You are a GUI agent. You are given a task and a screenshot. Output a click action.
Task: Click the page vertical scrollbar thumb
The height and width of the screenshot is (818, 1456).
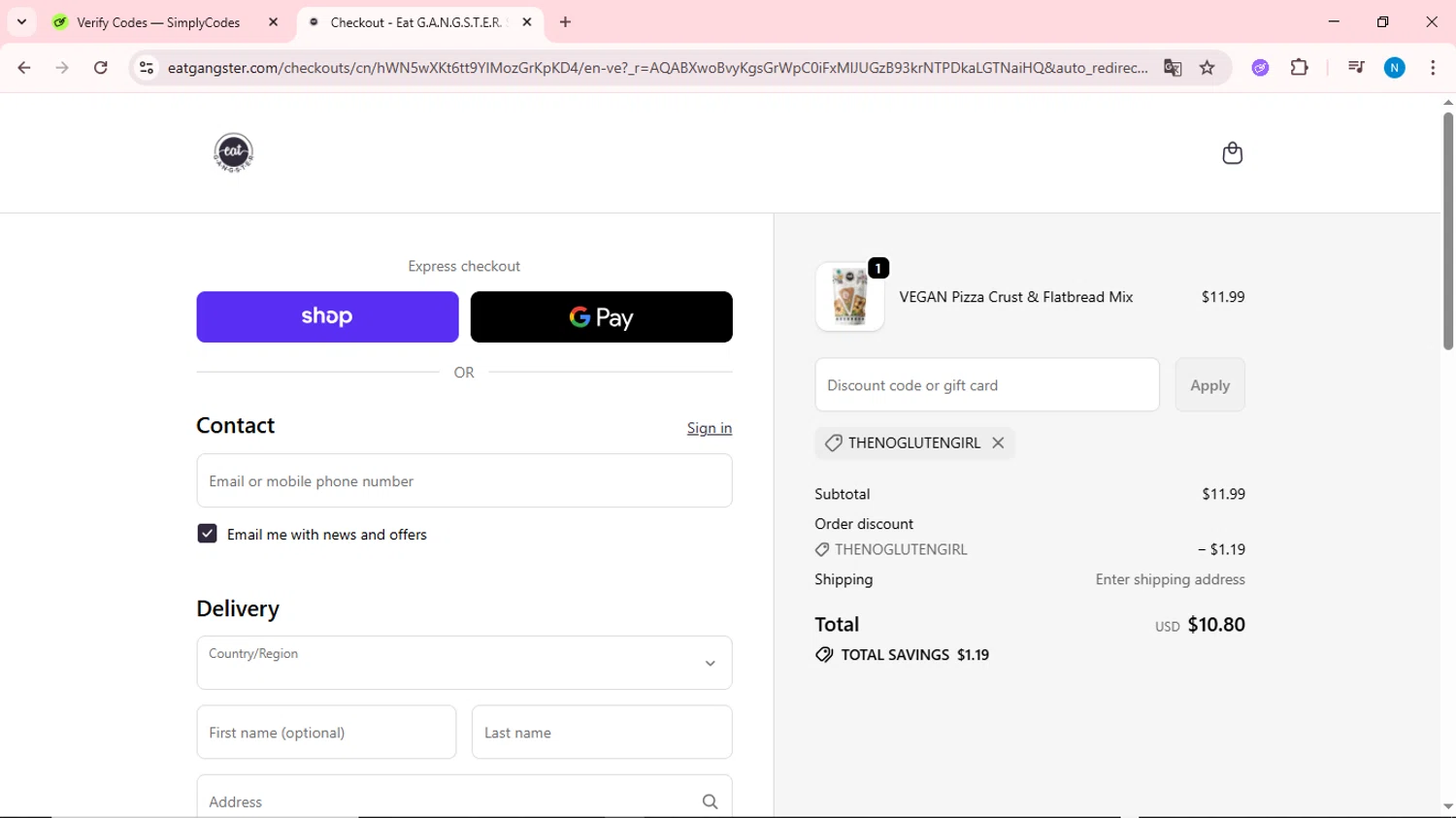pos(1448,231)
